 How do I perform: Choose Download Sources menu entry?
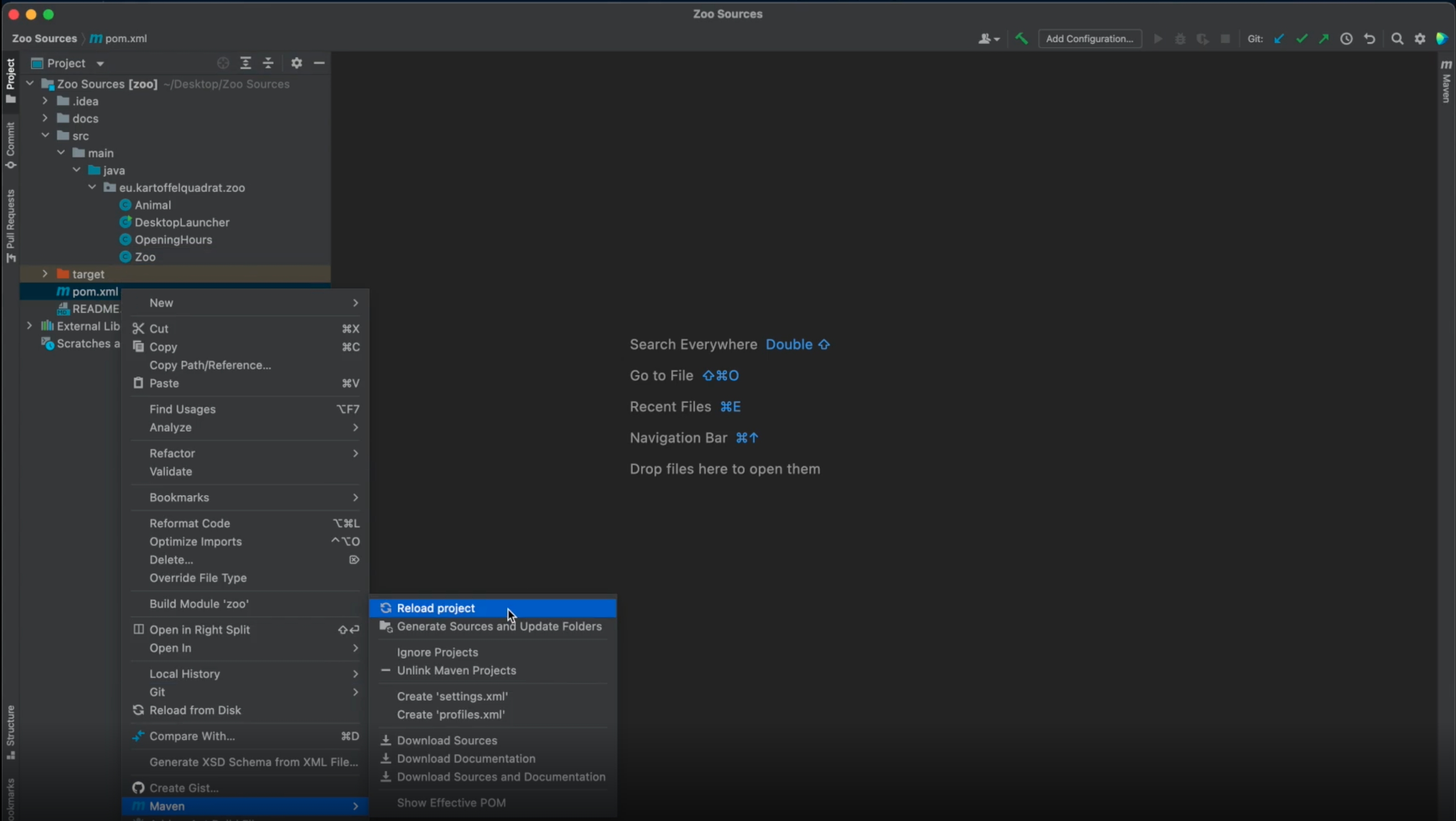pos(446,740)
